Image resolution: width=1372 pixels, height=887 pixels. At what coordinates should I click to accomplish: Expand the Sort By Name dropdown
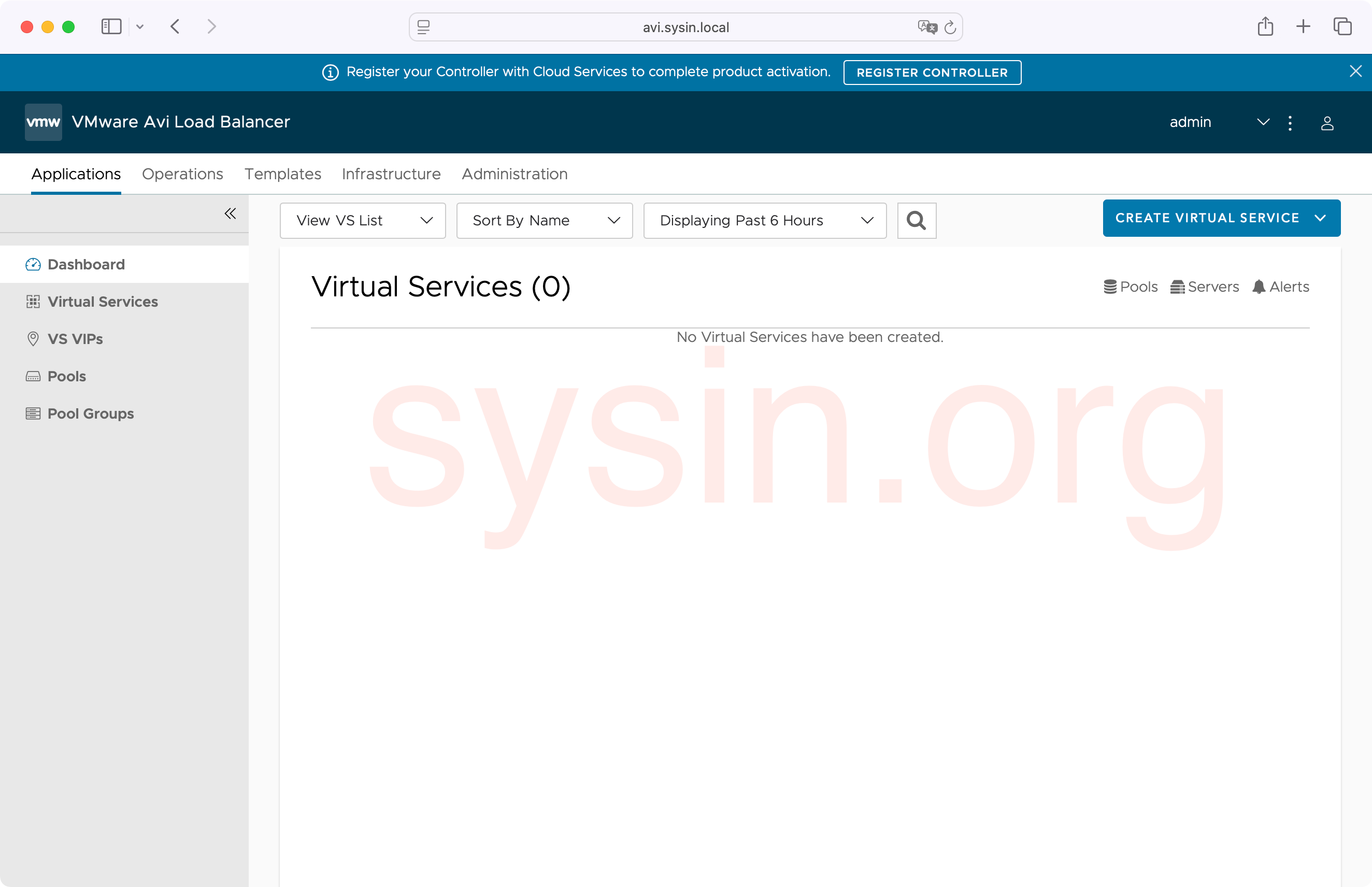[x=545, y=221]
